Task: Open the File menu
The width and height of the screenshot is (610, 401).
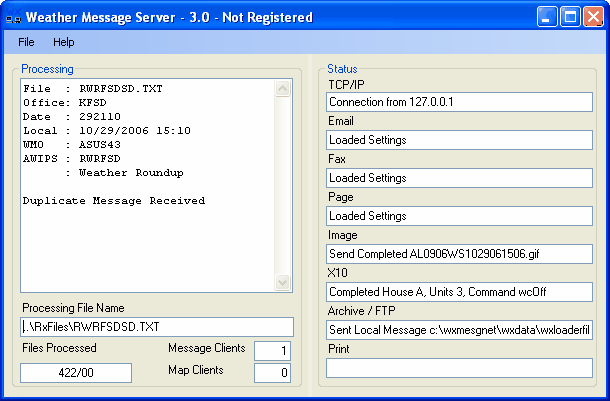Action: 26,43
